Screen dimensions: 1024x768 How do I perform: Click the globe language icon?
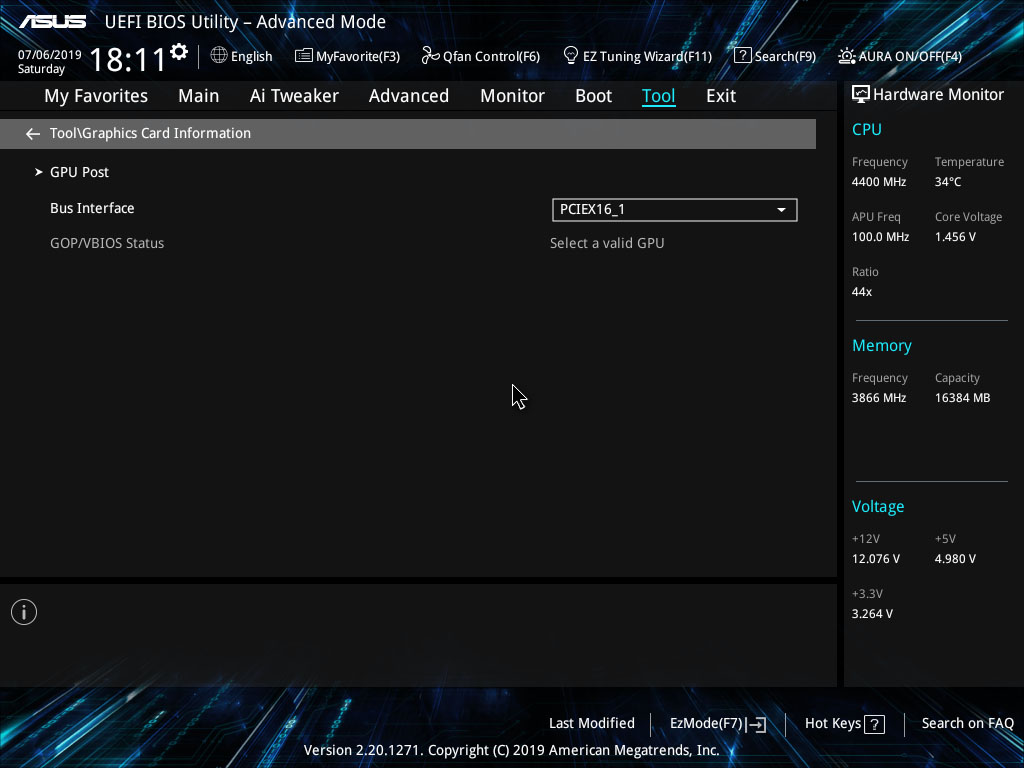point(219,55)
